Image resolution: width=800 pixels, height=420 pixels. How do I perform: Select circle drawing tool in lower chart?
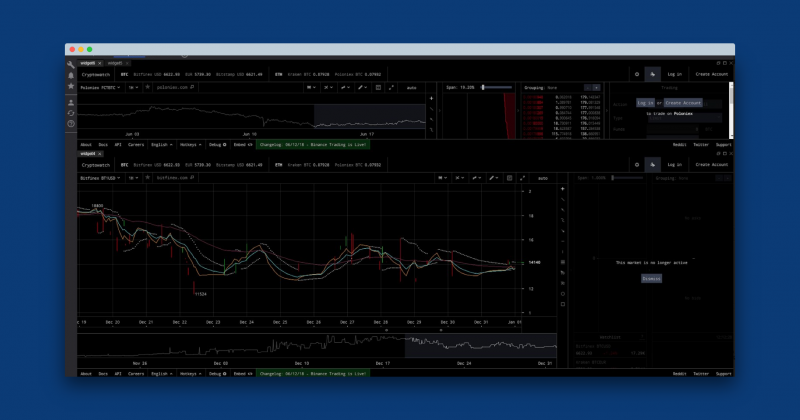[x=563, y=294]
